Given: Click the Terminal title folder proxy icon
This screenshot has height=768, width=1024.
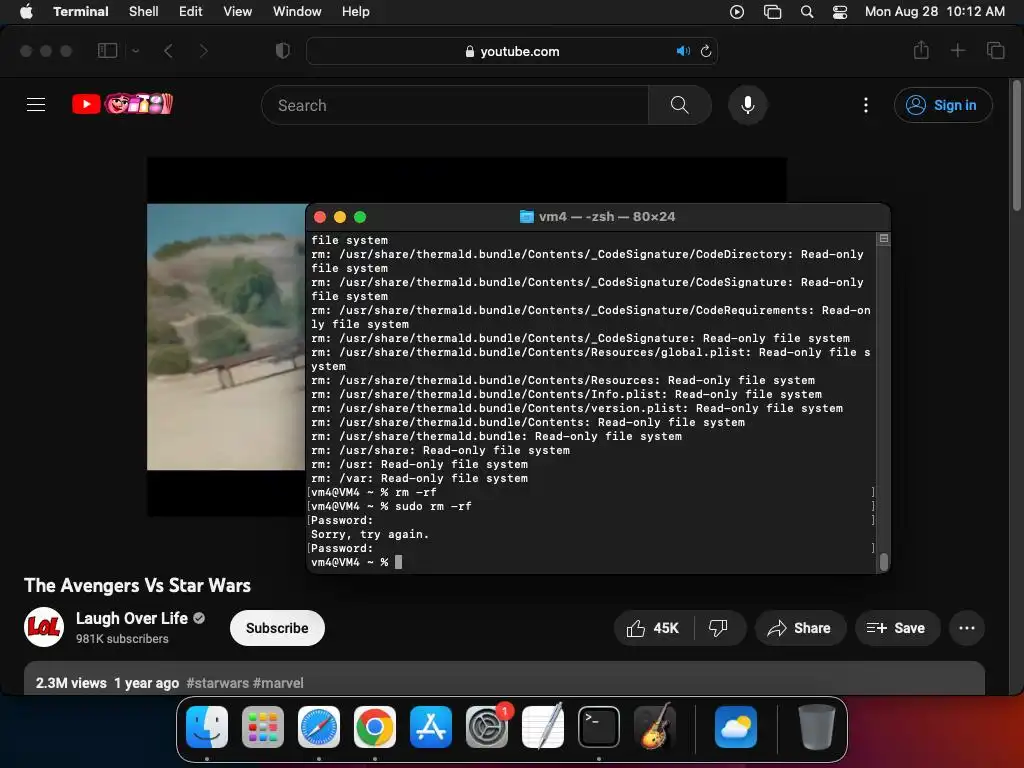Looking at the screenshot, I should [x=526, y=216].
